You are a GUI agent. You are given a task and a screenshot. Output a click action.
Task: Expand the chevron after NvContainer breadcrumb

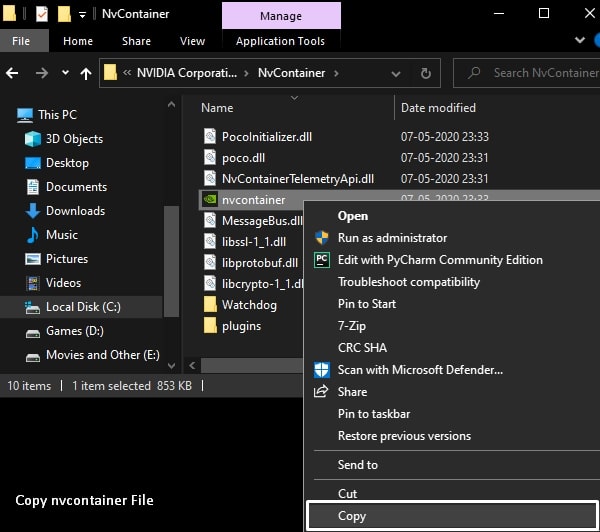pyautogui.click(x=336, y=73)
